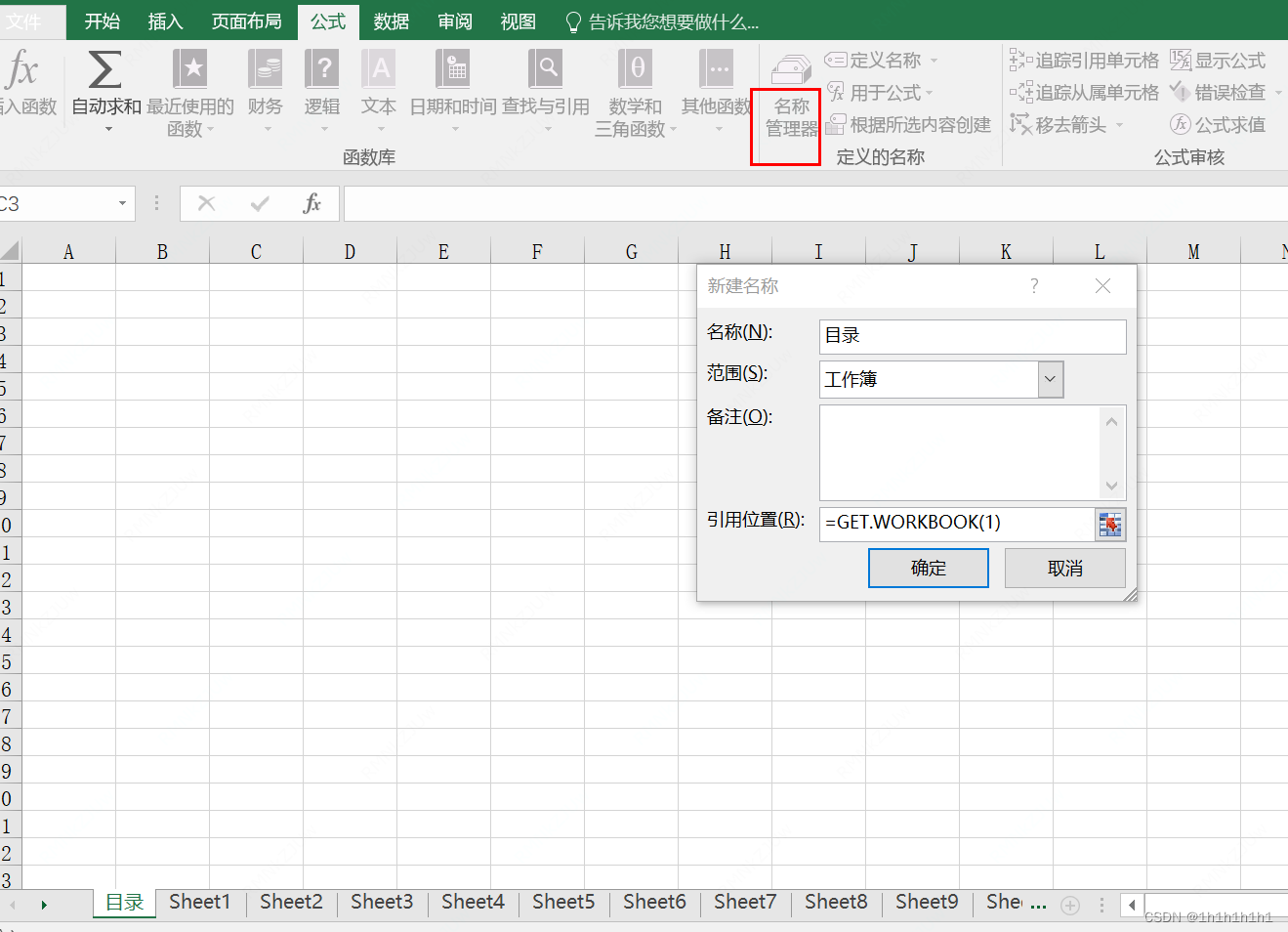Click the Refers to (引用位置) field
1288x932 pixels.
(957, 524)
